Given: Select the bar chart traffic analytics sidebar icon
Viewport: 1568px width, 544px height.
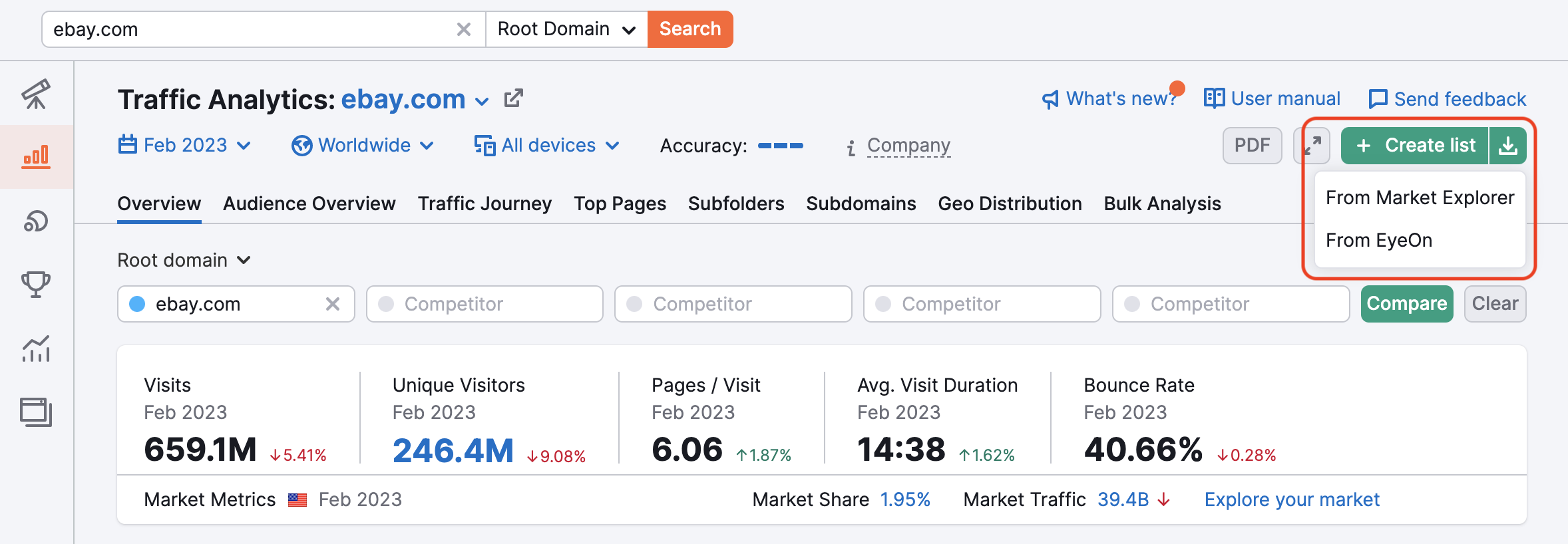Looking at the screenshot, I should point(36,157).
